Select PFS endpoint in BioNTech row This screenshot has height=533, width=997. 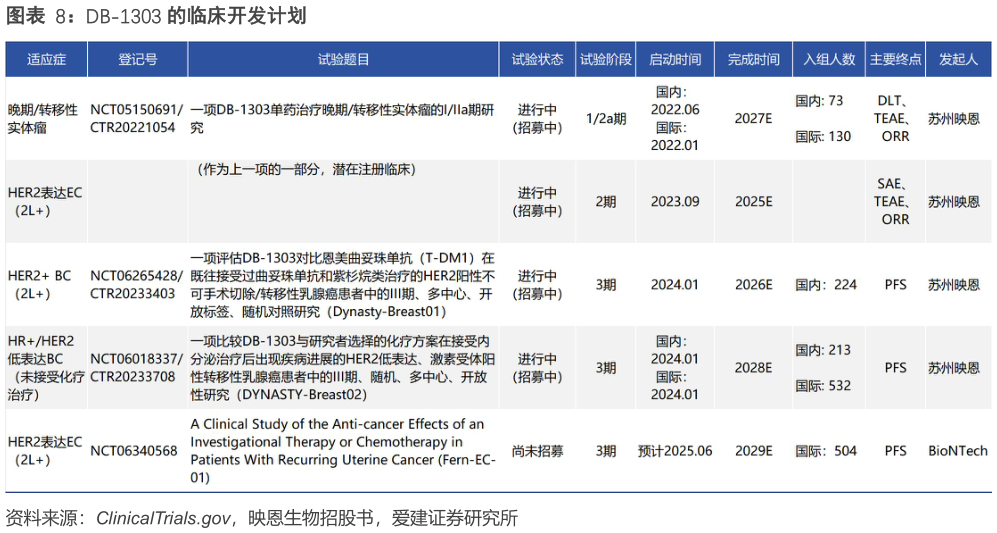point(895,452)
